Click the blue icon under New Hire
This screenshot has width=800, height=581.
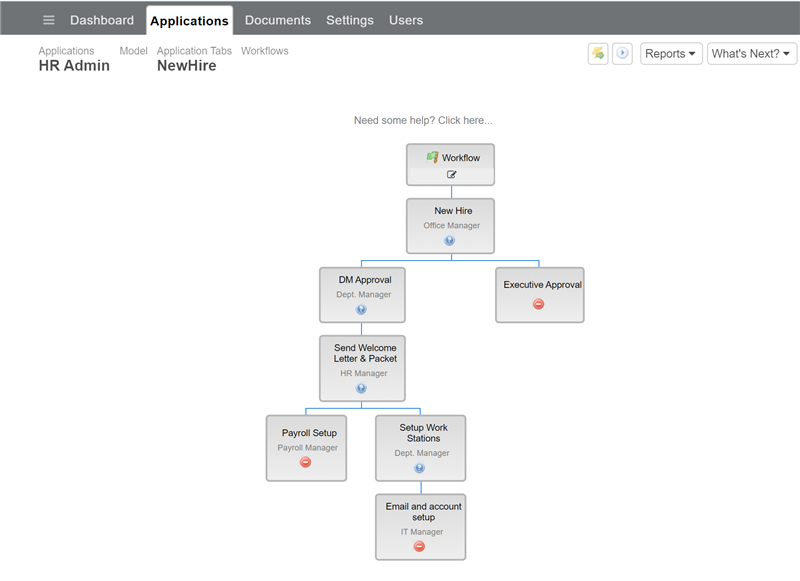coord(449,241)
